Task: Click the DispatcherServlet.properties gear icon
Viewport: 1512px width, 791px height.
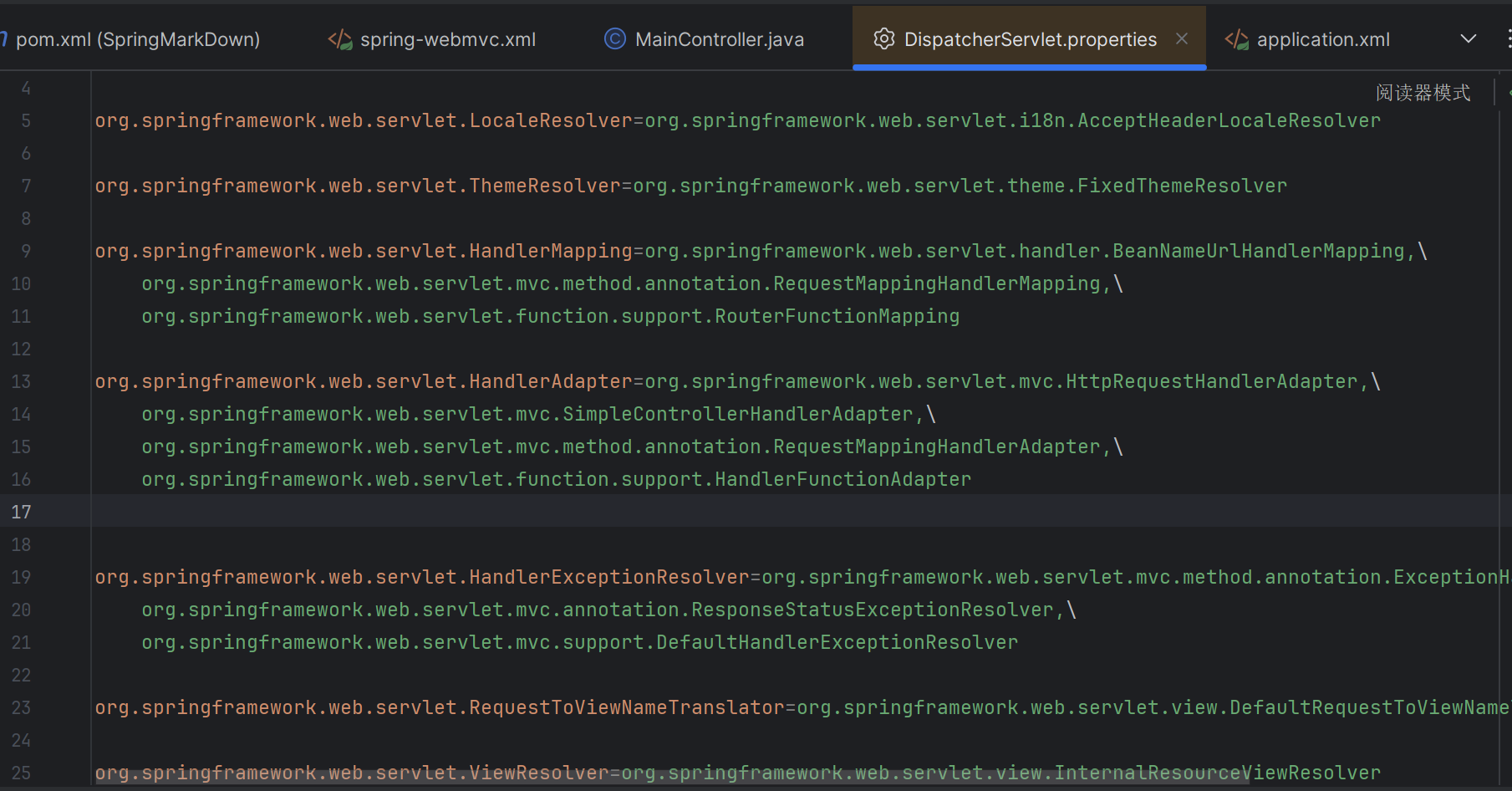Action: click(884, 39)
